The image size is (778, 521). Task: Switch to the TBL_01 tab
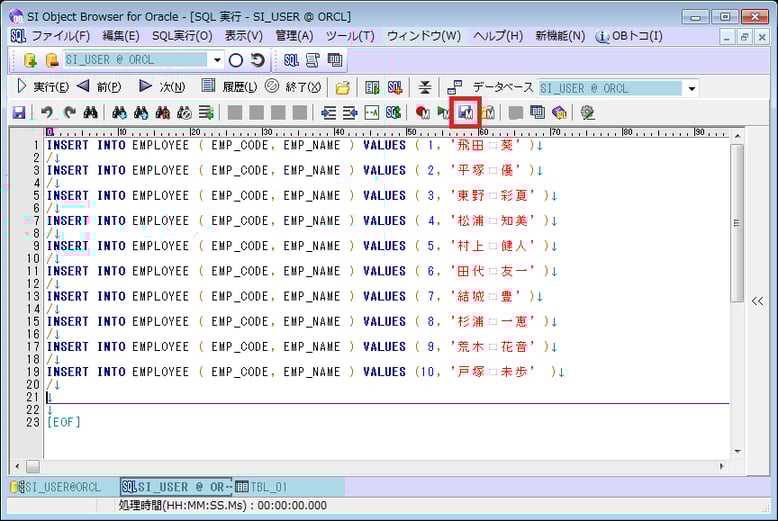click(x=262, y=487)
